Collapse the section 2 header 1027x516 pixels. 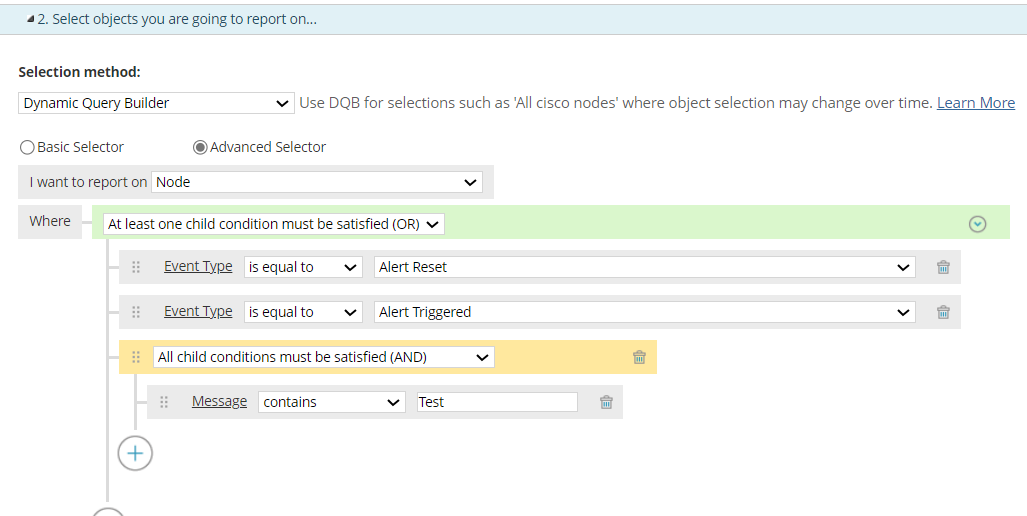[31, 19]
